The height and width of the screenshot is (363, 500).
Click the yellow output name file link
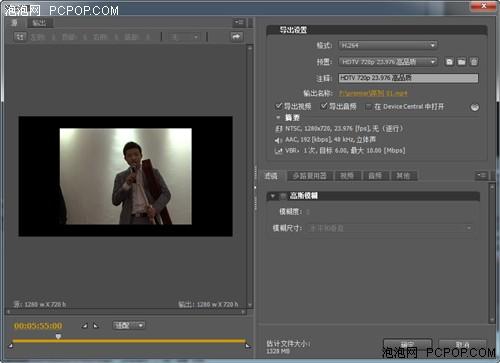point(373,93)
